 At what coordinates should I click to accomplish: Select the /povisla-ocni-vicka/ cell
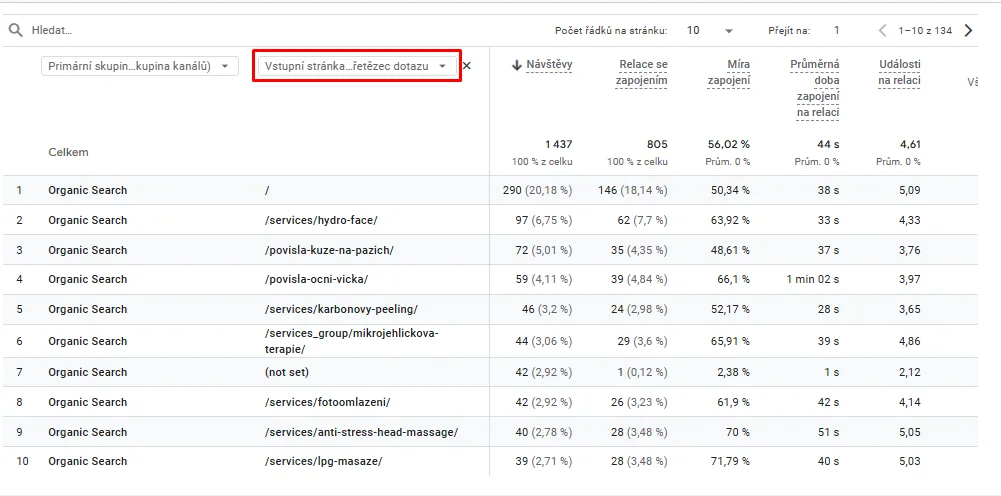pos(316,279)
